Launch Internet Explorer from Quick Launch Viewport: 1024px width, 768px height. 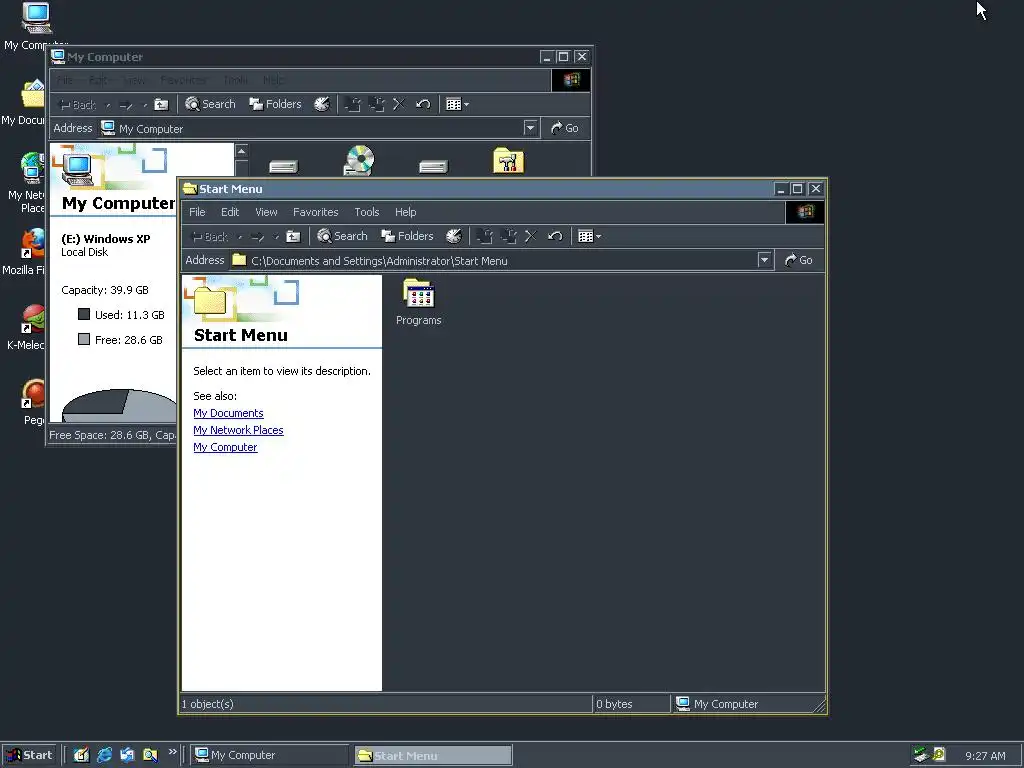(x=104, y=755)
